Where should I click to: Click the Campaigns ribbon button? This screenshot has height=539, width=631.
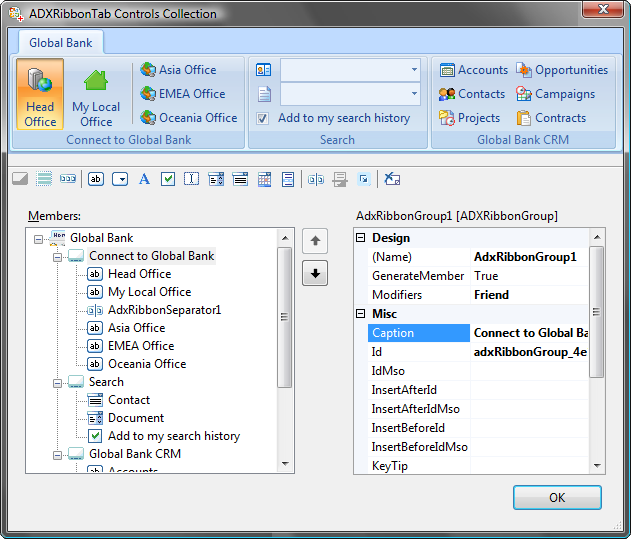555,94
